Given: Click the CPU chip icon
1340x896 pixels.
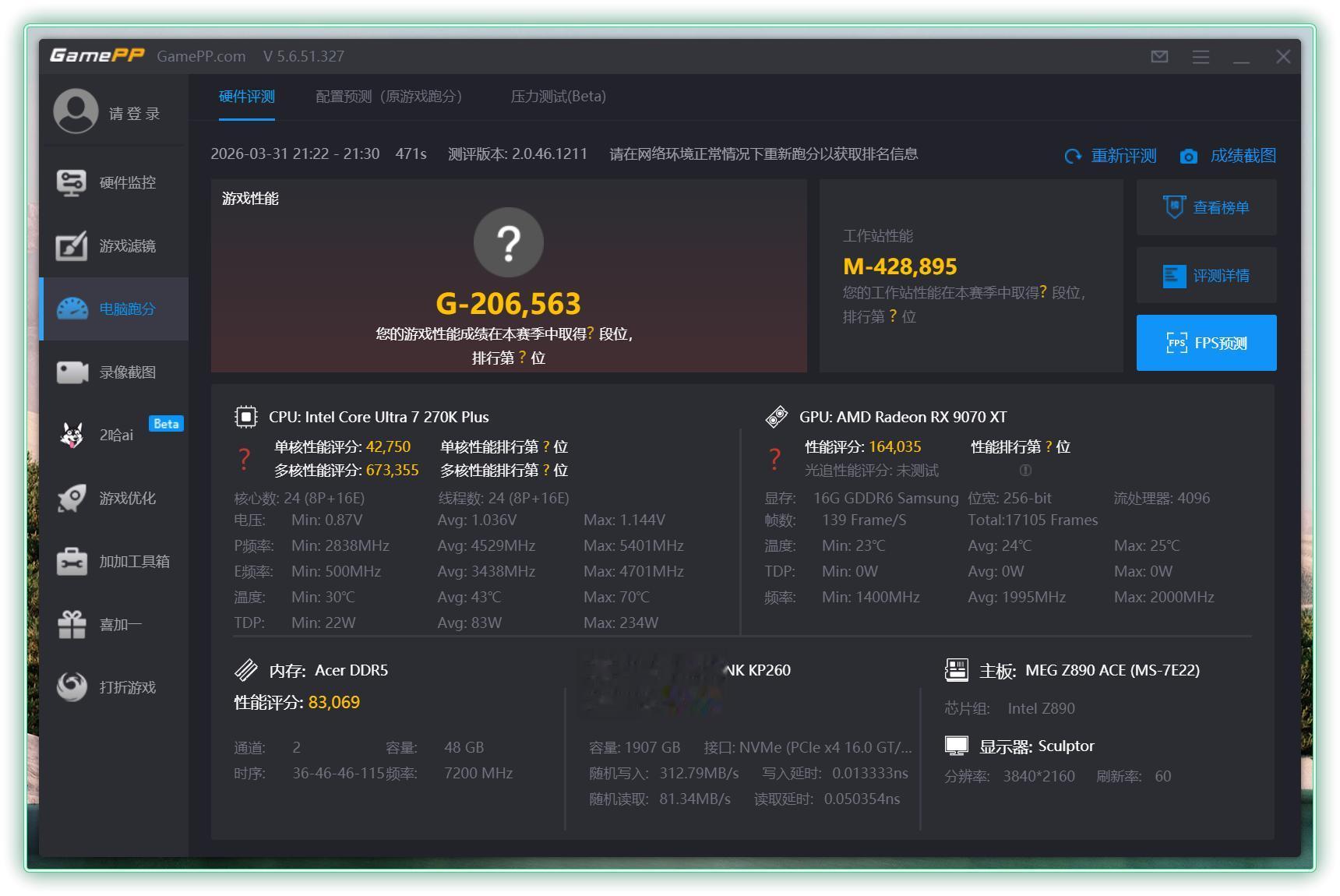Looking at the screenshot, I should [245, 417].
